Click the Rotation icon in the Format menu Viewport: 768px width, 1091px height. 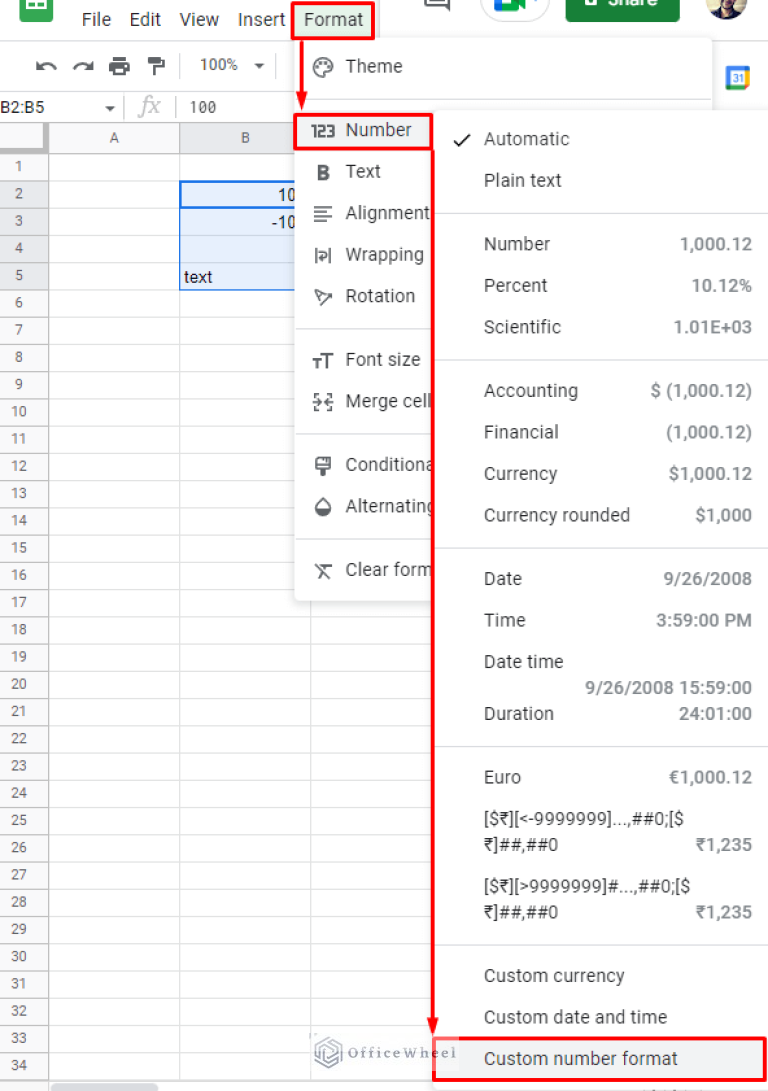pyautogui.click(x=322, y=296)
